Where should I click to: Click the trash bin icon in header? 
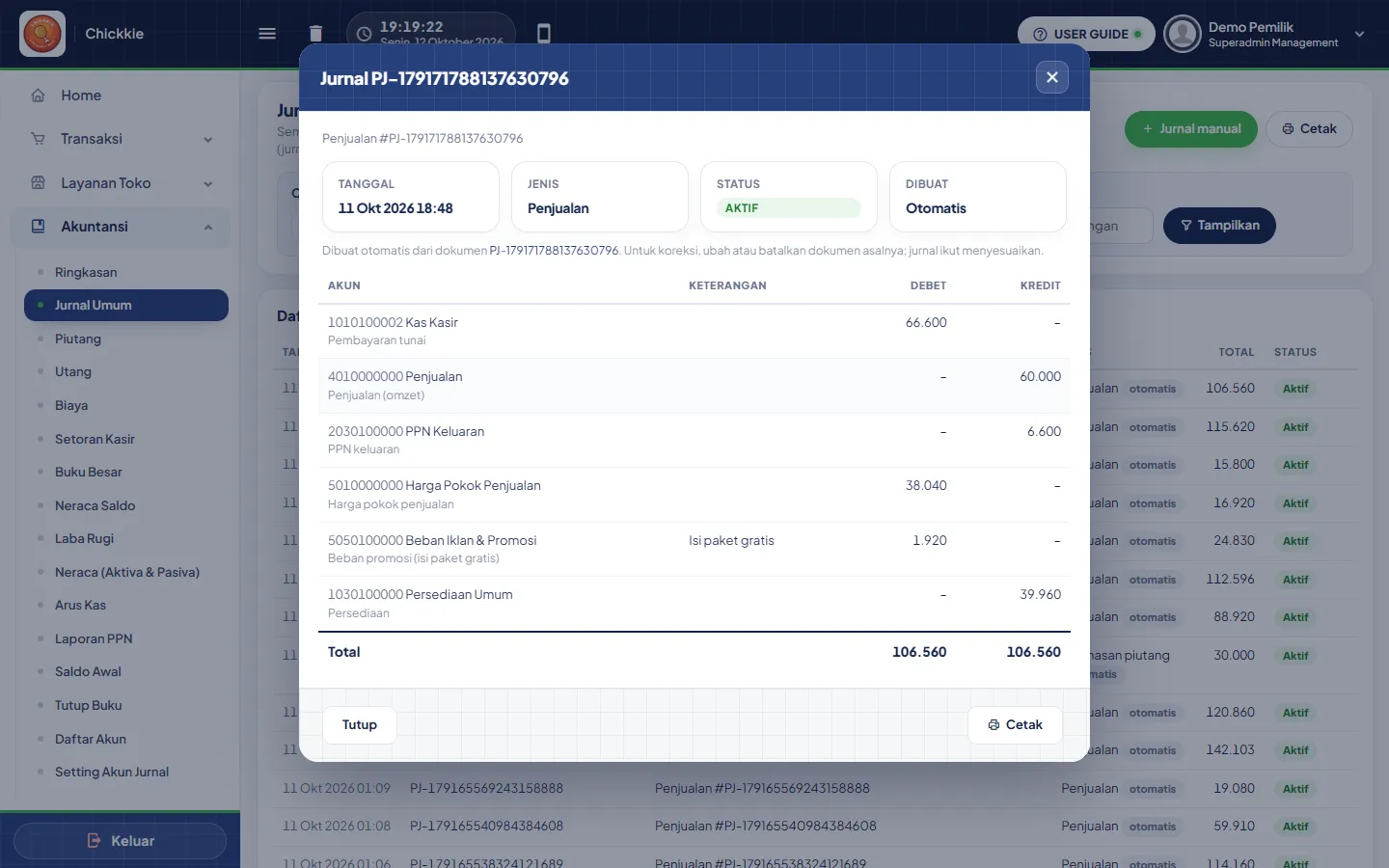click(x=315, y=34)
